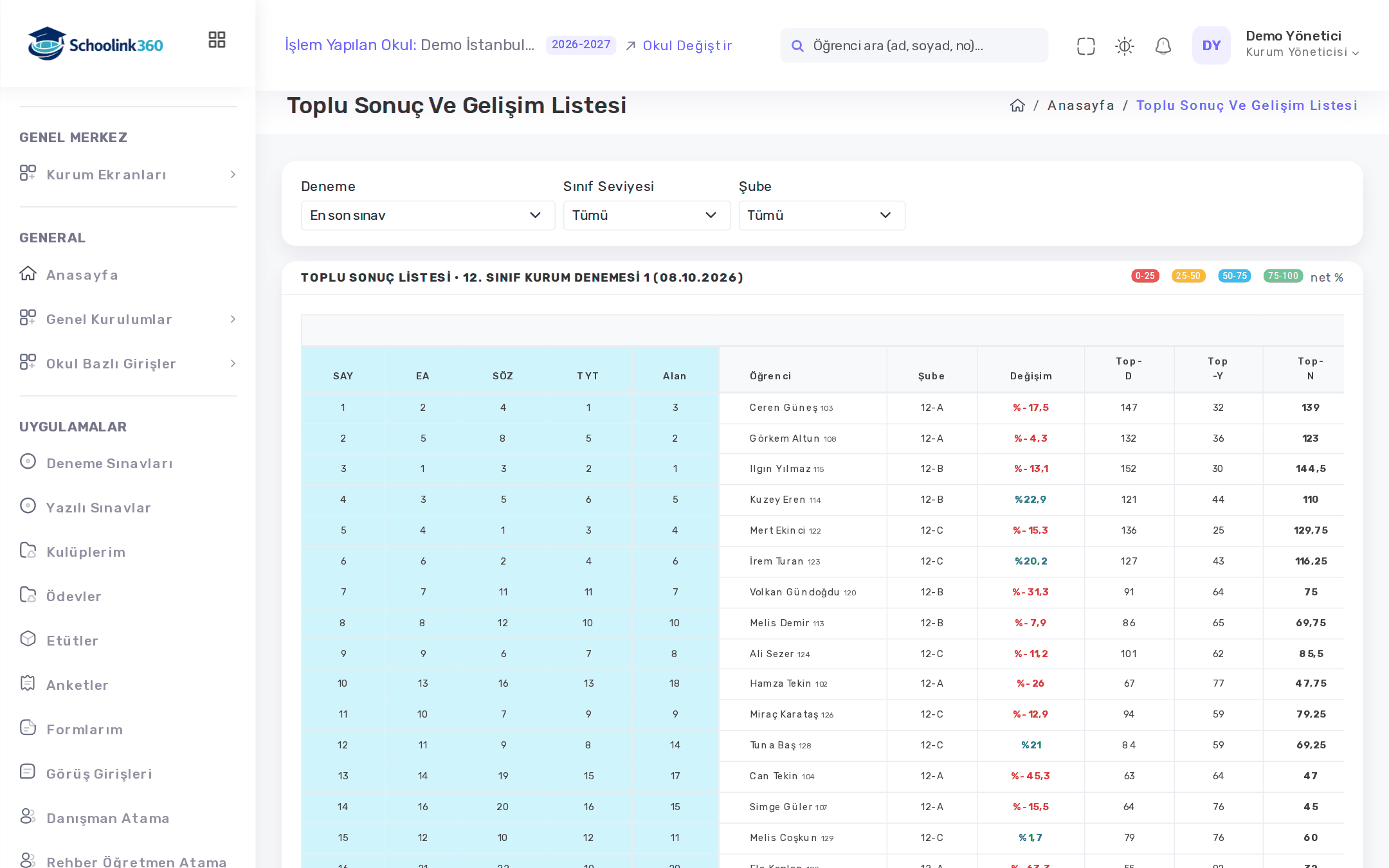The width and height of the screenshot is (1389, 868).
Task: Click Okul Değiştir link
Action: [x=679, y=46]
